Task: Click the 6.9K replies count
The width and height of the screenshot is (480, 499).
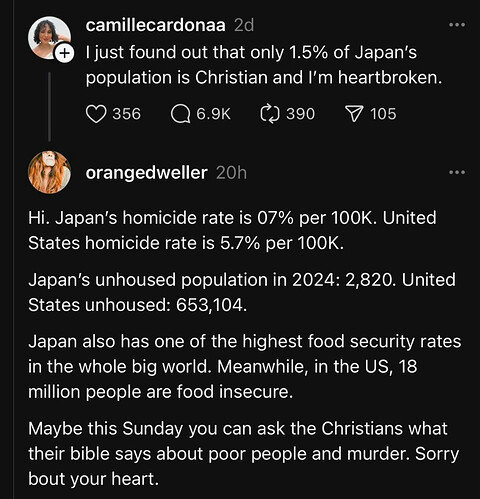Action: coord(213,114)
